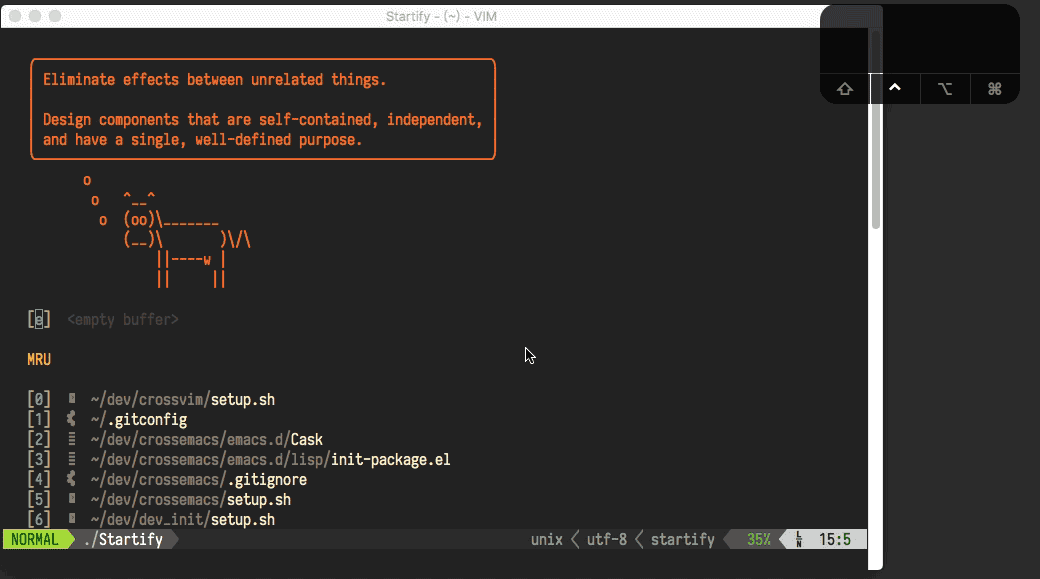Click the quote line 'Eliminate effects between unrelated things.'

coord(214,80)
